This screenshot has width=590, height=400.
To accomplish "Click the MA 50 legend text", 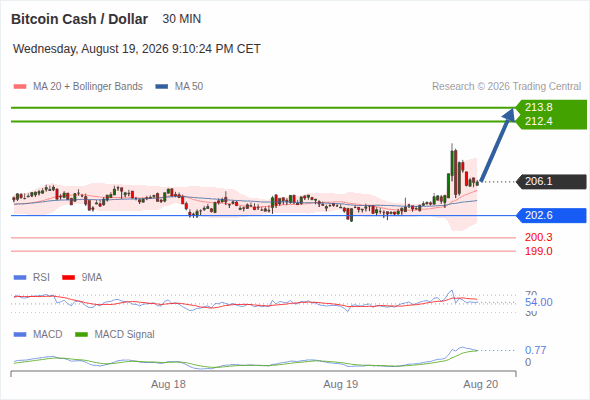I will click(x=189, y=87).
